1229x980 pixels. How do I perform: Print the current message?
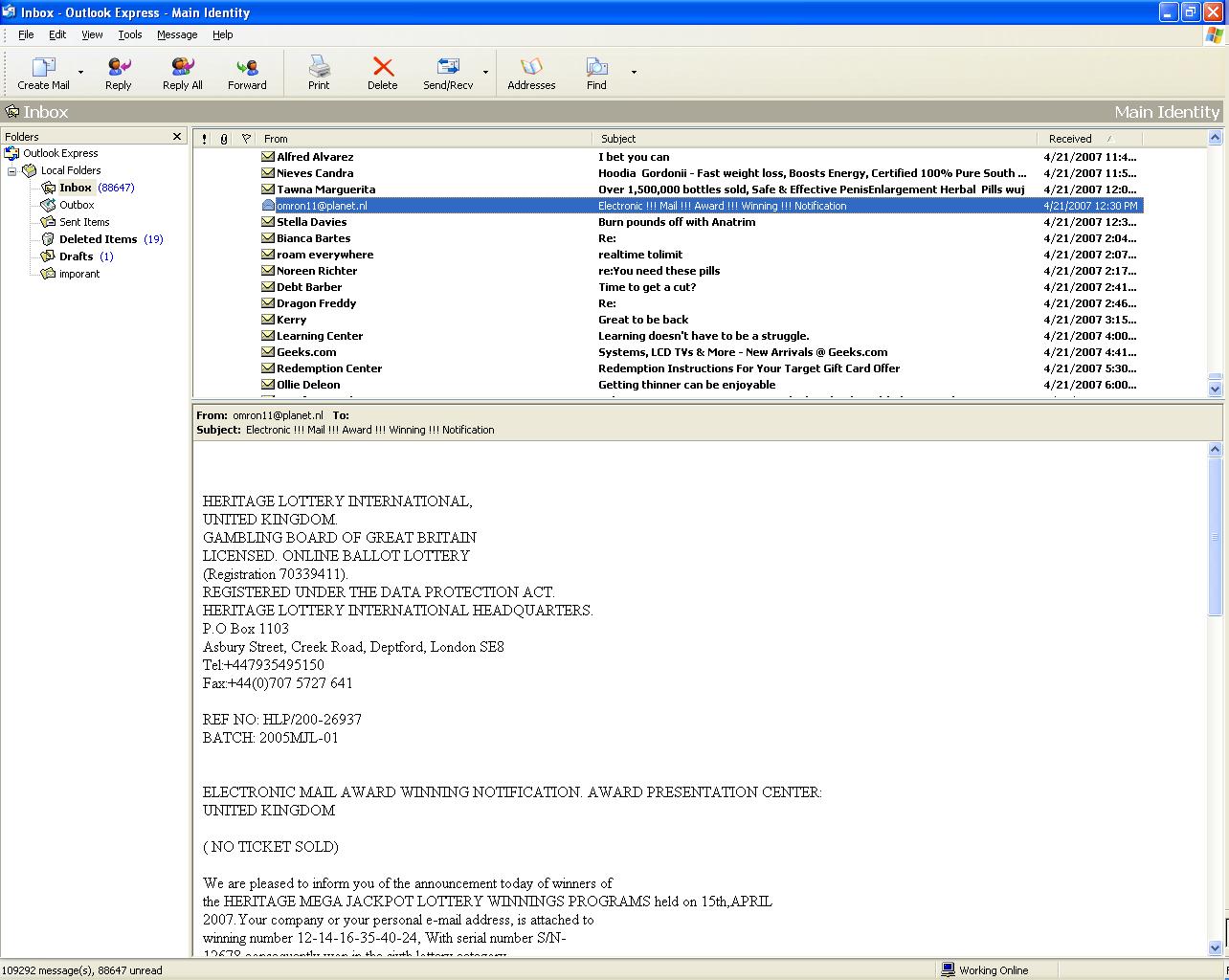pyautogui.click(x=319, y=73)
